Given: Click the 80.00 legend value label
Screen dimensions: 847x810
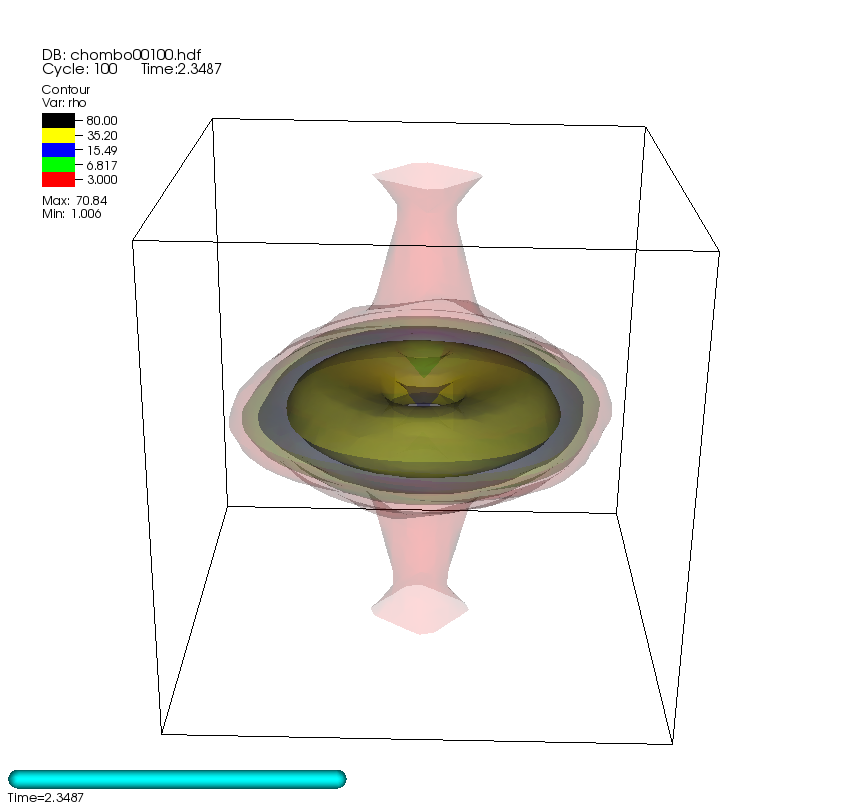Looking at the screenshot, I should click(x=102, y=120).
